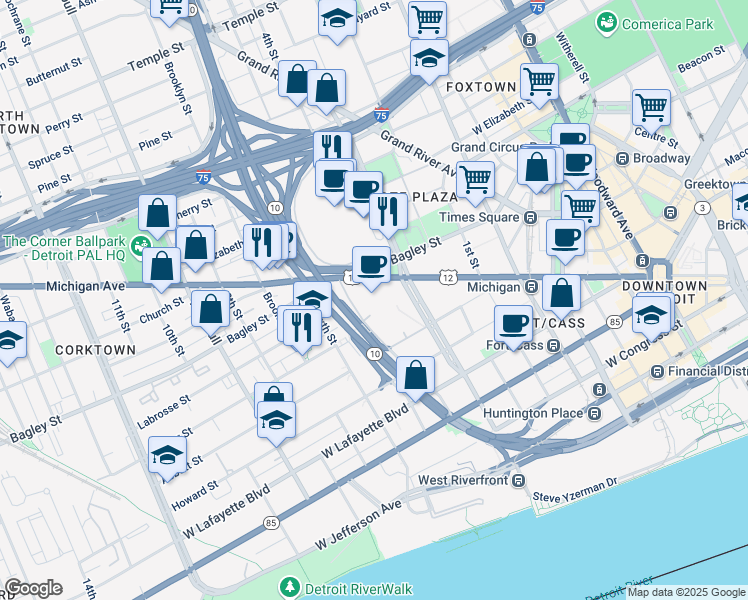Select The Corner Ballpark park pin

coord(140,247)
